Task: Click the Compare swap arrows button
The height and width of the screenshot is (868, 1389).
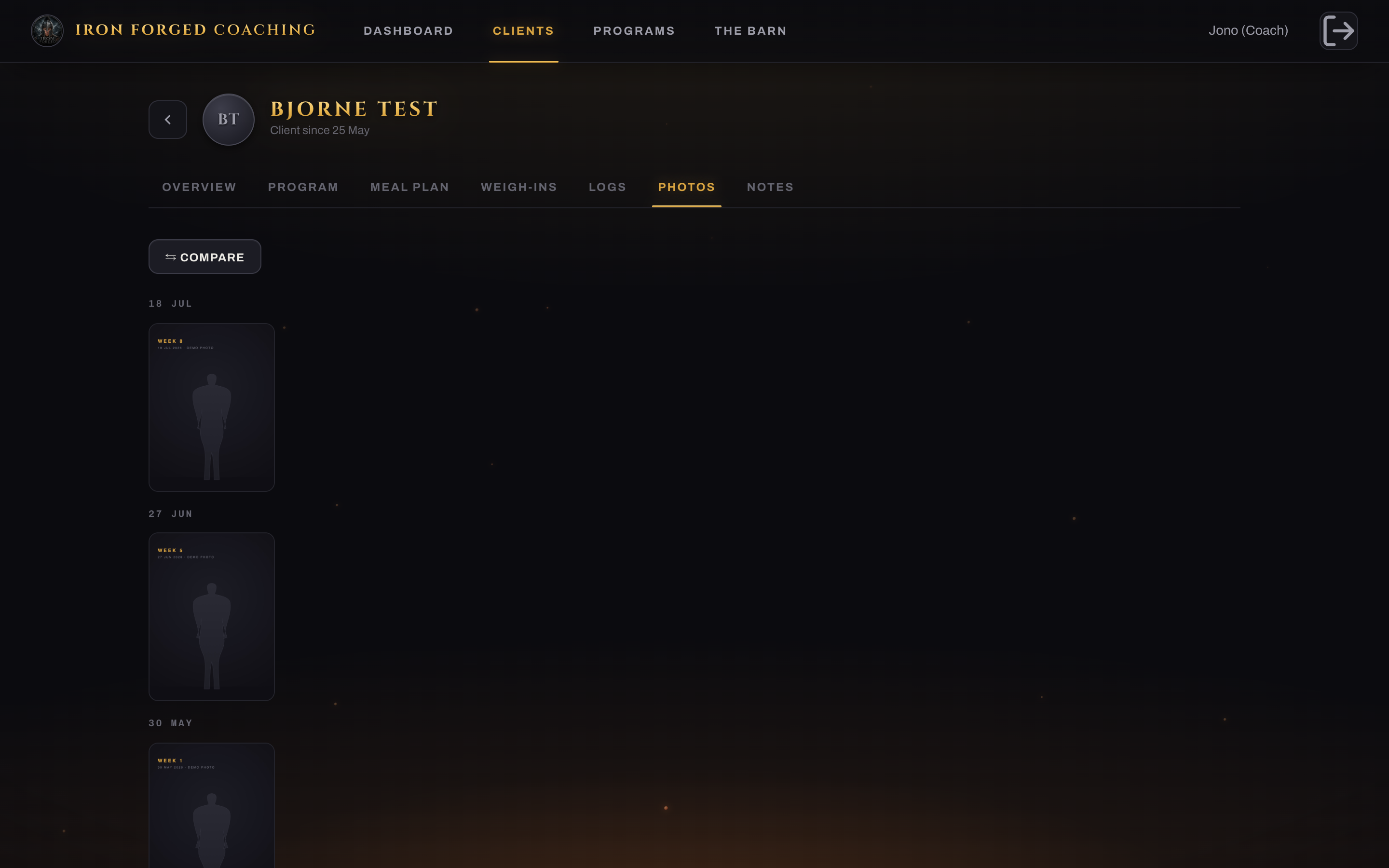Action: click(x=205, y=257)
